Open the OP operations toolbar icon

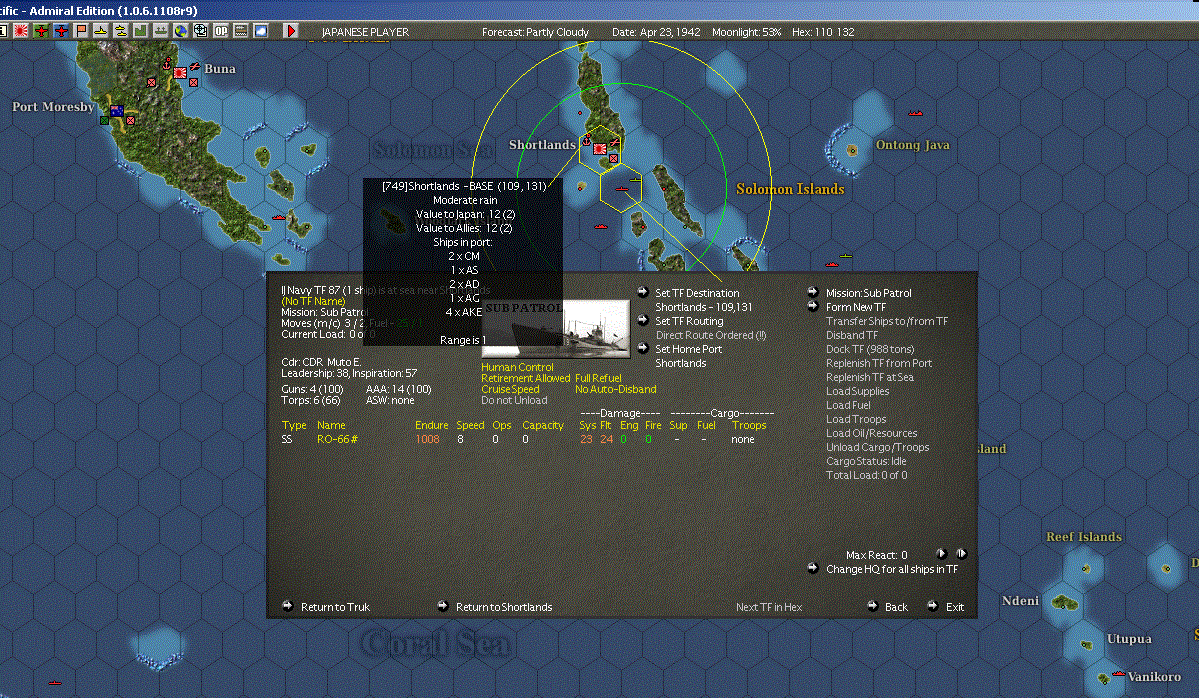(221, 31)
